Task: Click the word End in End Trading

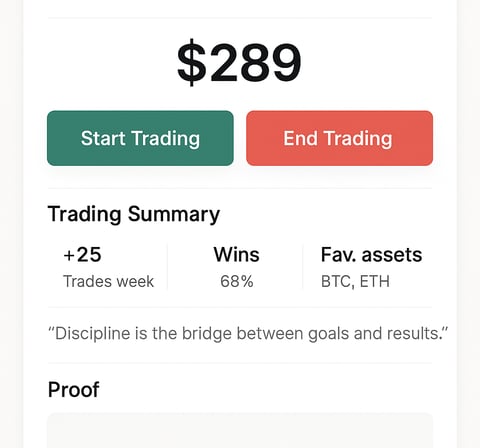Action: (x=300, y=138)
